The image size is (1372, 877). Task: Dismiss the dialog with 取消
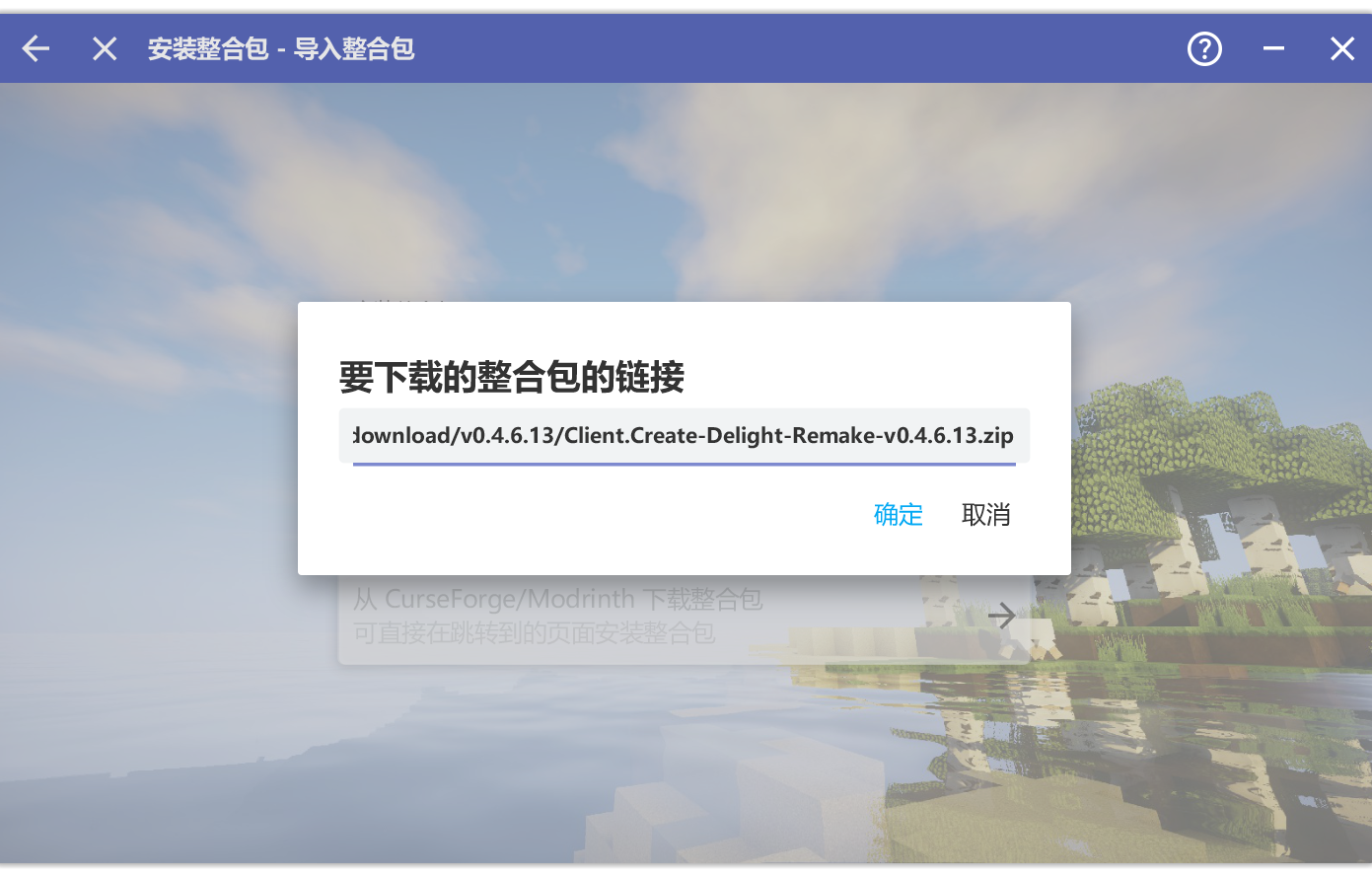click(985, 514)
